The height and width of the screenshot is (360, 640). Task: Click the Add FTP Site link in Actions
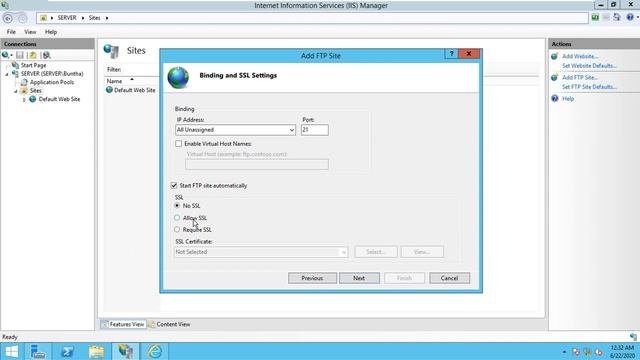[580, 78]
